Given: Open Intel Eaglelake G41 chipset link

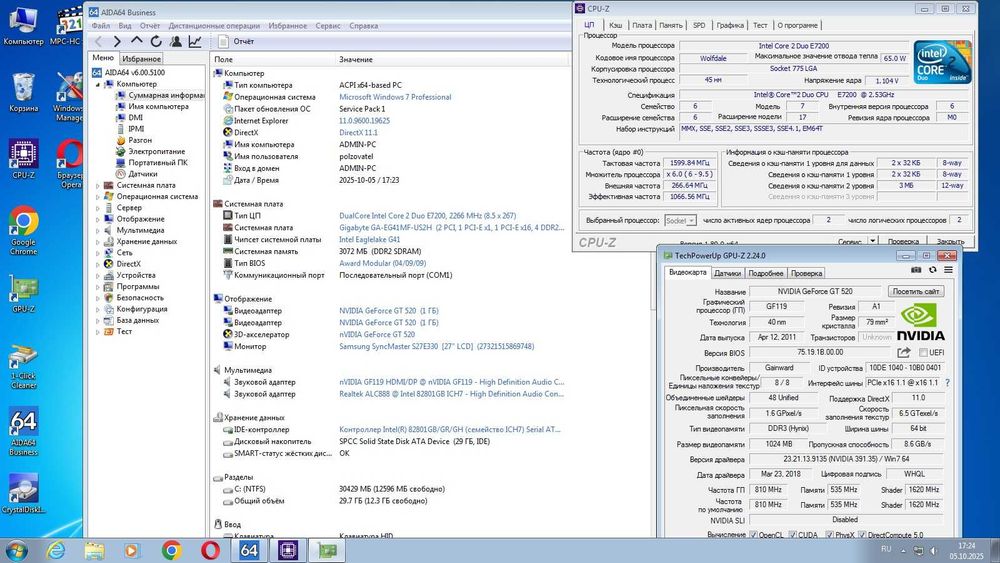Looking at the screenshot, I should pos(369,240).
